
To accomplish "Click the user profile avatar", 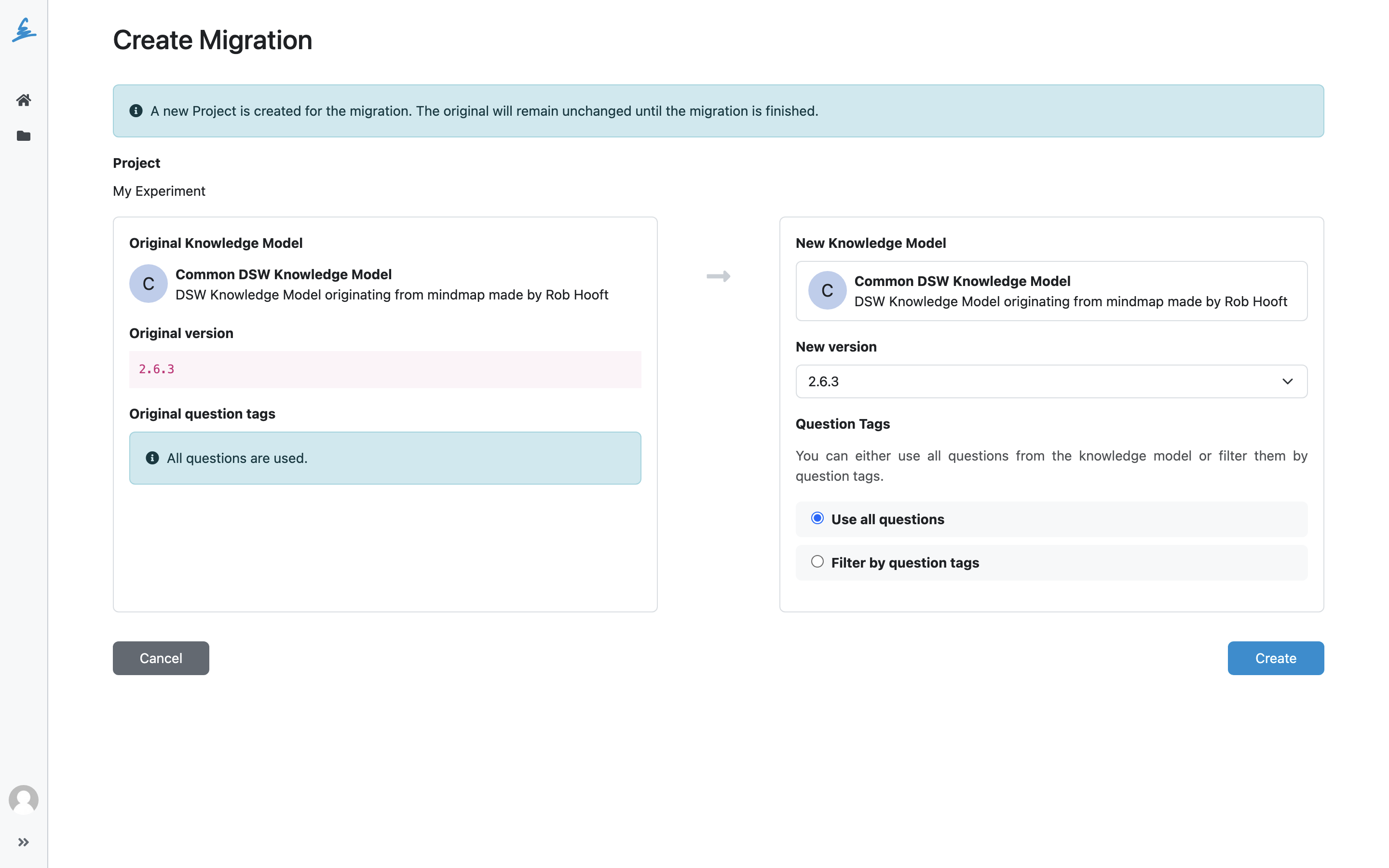I will click(x=24, y=800).
